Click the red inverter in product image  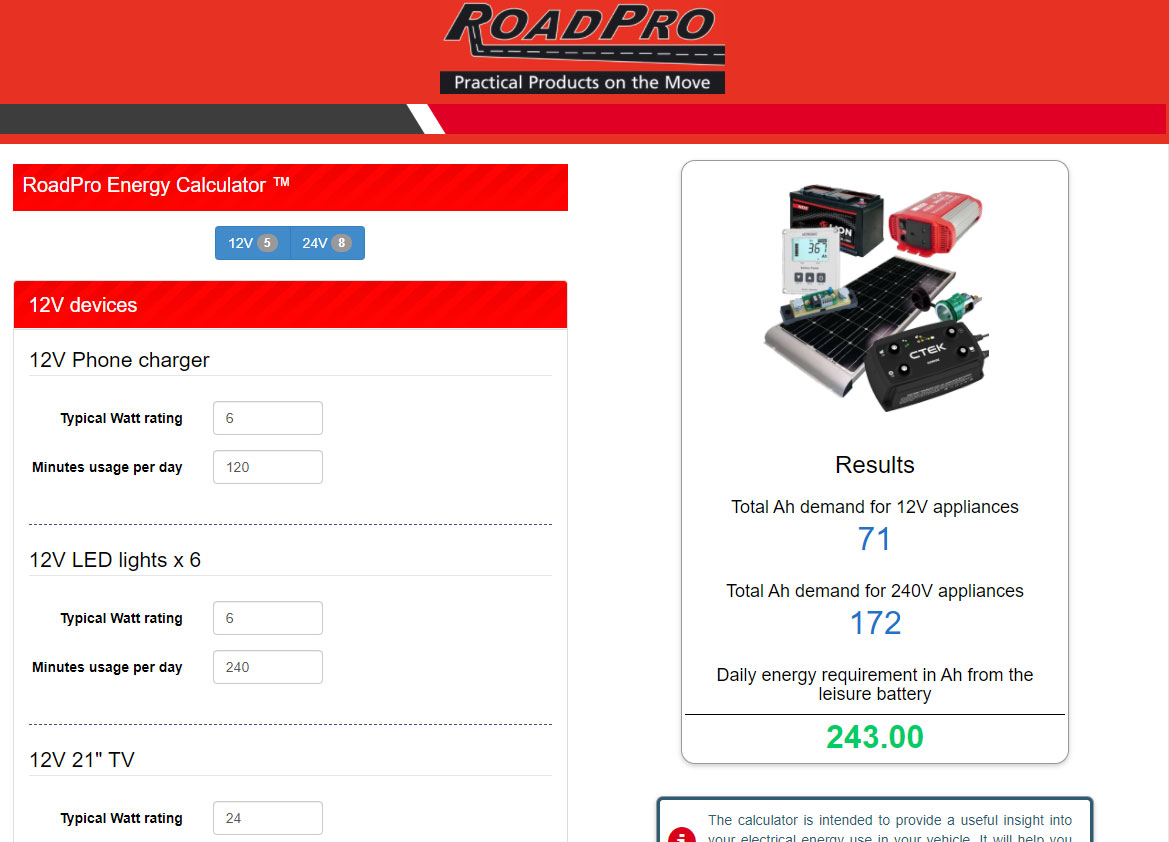pyautogui.click(x=936, y=222)
